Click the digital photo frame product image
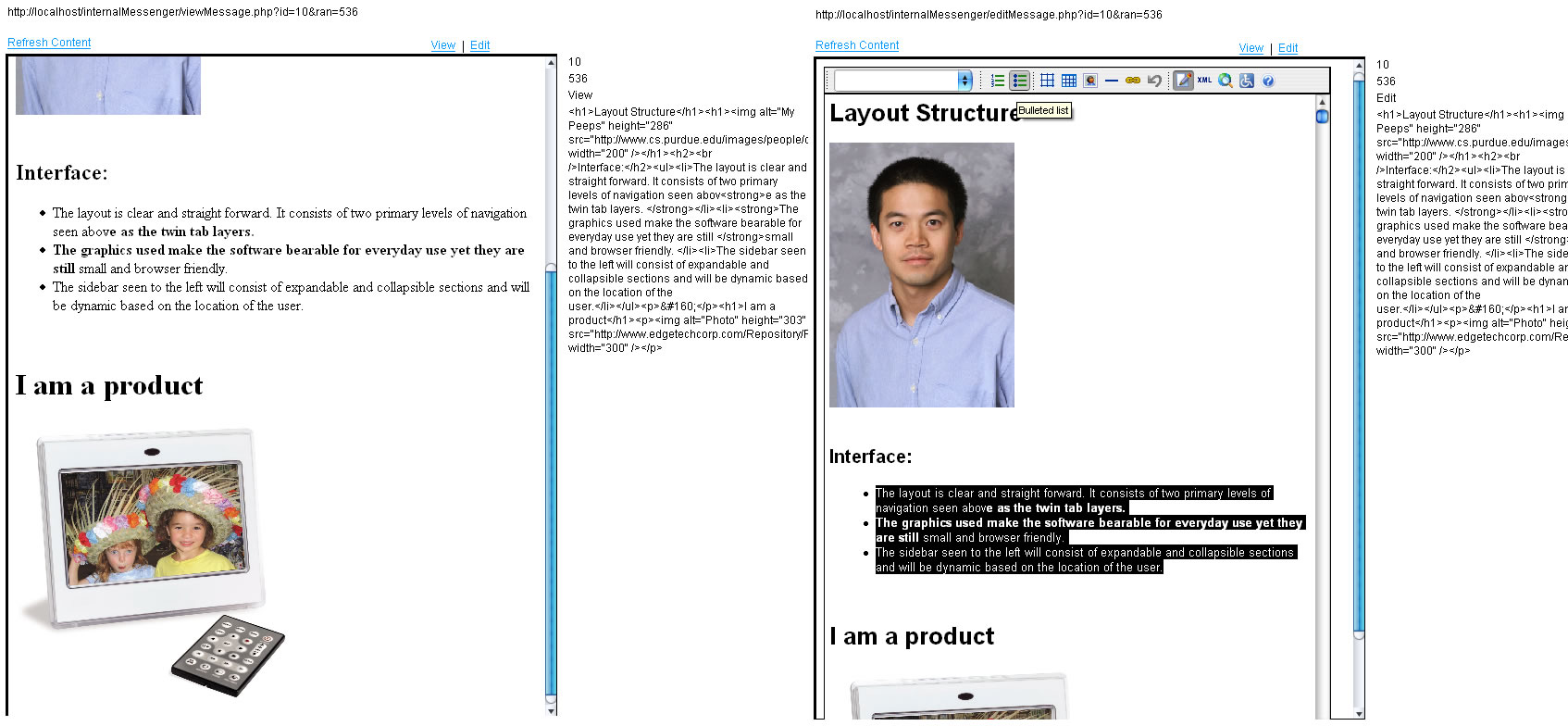The image size is (1568, 726). coord(153,561)
